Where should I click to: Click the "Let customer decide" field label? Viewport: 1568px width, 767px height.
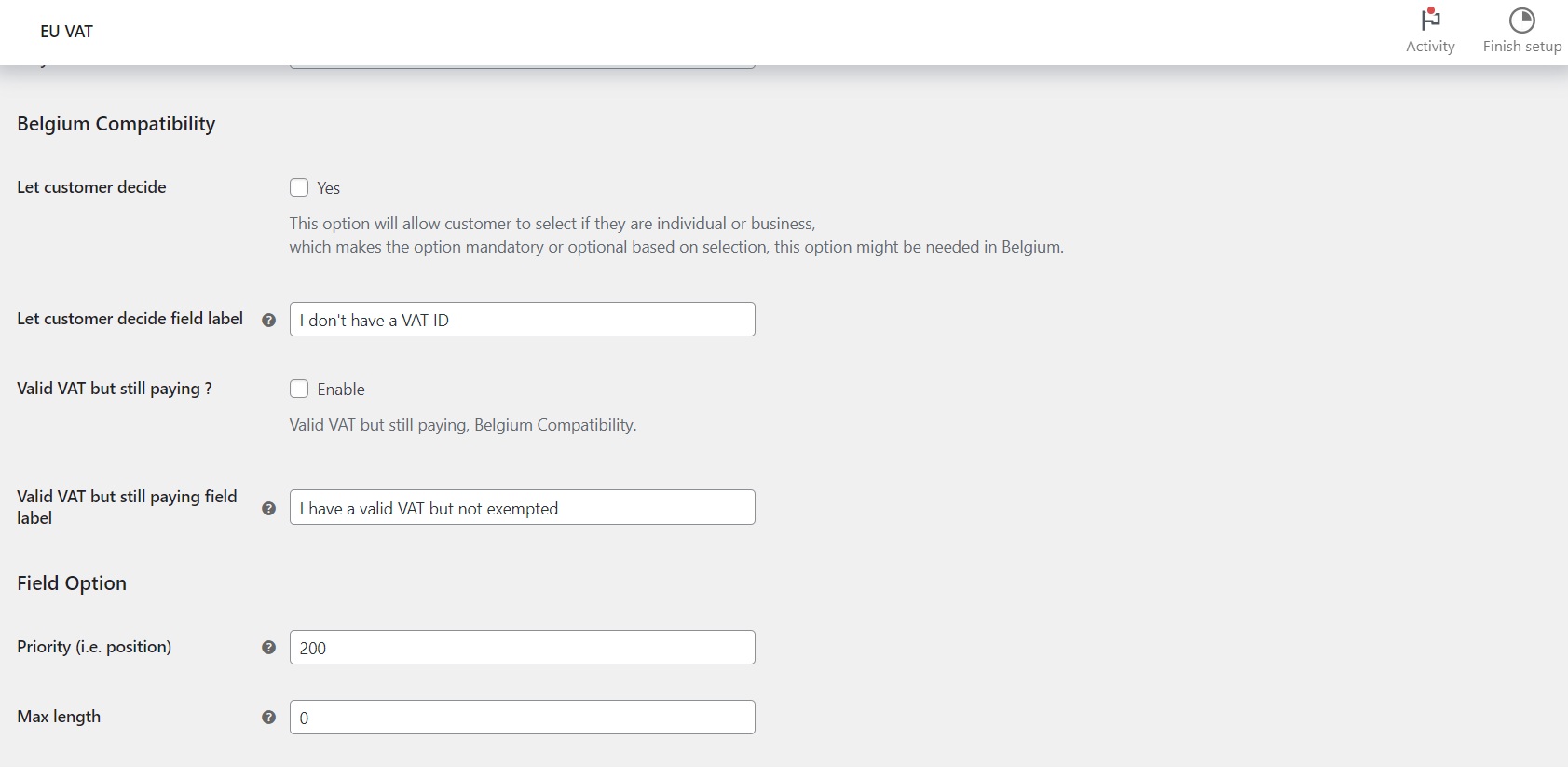[90, 187]
